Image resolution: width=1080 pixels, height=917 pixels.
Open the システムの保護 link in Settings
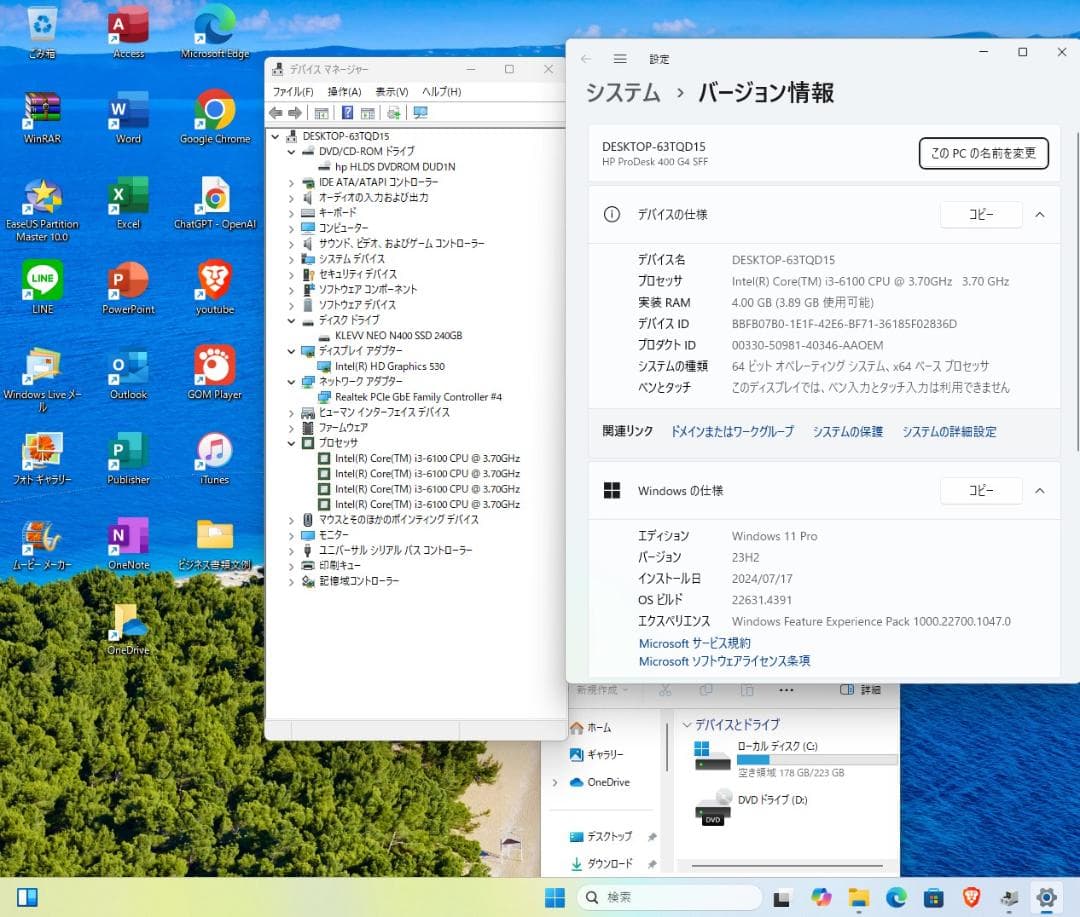coord(848,431)
